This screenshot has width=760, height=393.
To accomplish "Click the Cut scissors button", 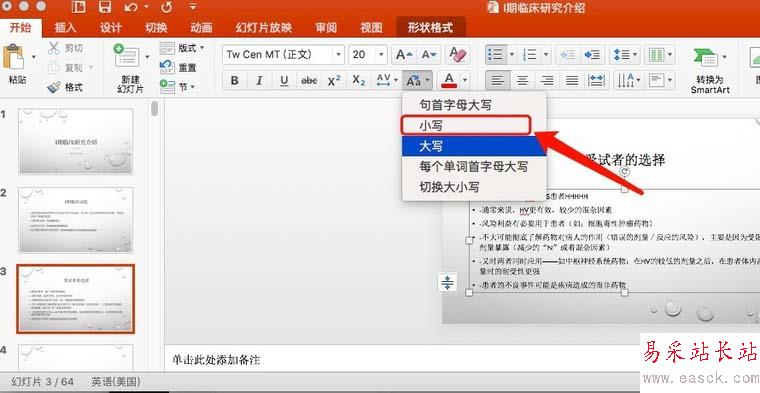I will click(x=65, y=48).
